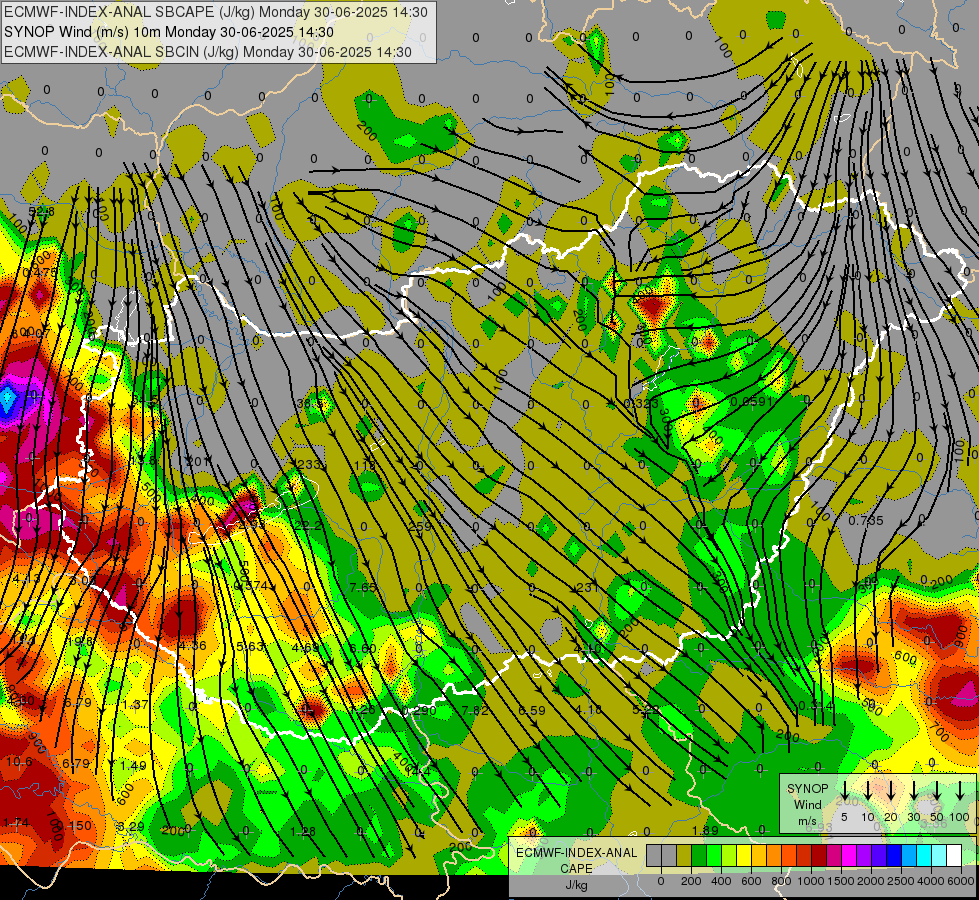
Task: Click the 1.28 grid value on the map
Action: click(x=303, y=831)
